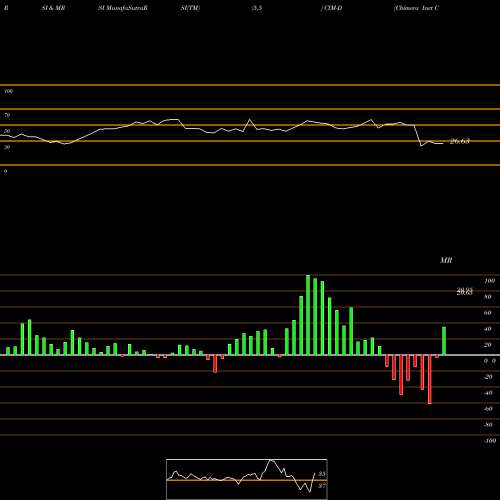Click the MR '20' axis label
The image size is (500, 500).
487,345
